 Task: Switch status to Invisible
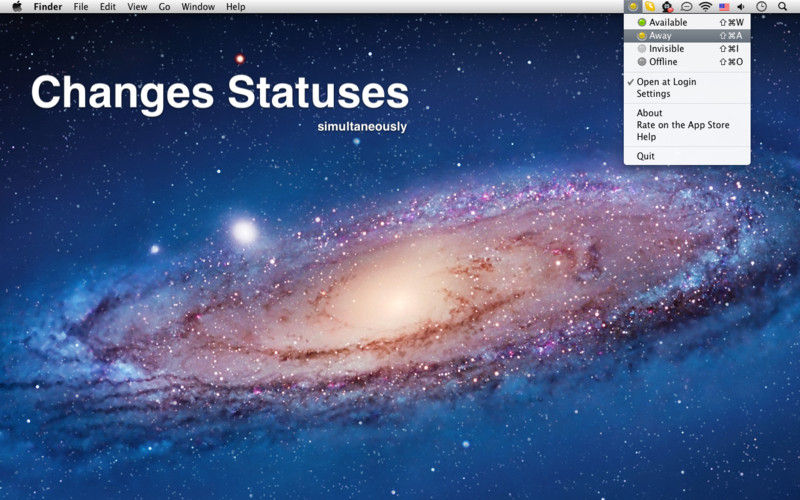point(687,48)
